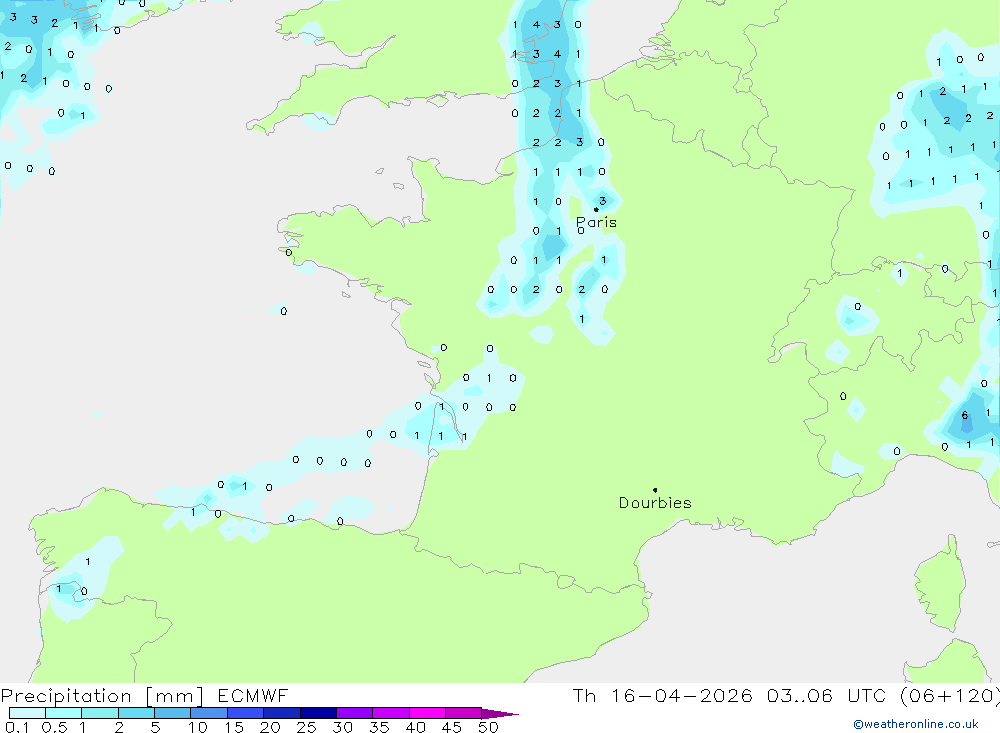
Task: Select the Dourbies marker dot
Action: click(x=655, y=490)
